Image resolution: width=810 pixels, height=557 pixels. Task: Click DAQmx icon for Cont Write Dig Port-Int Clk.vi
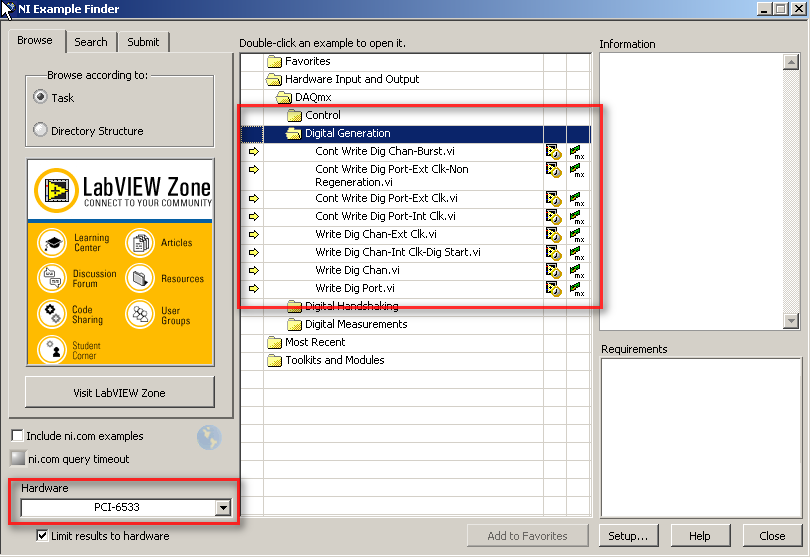pos(577,217)
